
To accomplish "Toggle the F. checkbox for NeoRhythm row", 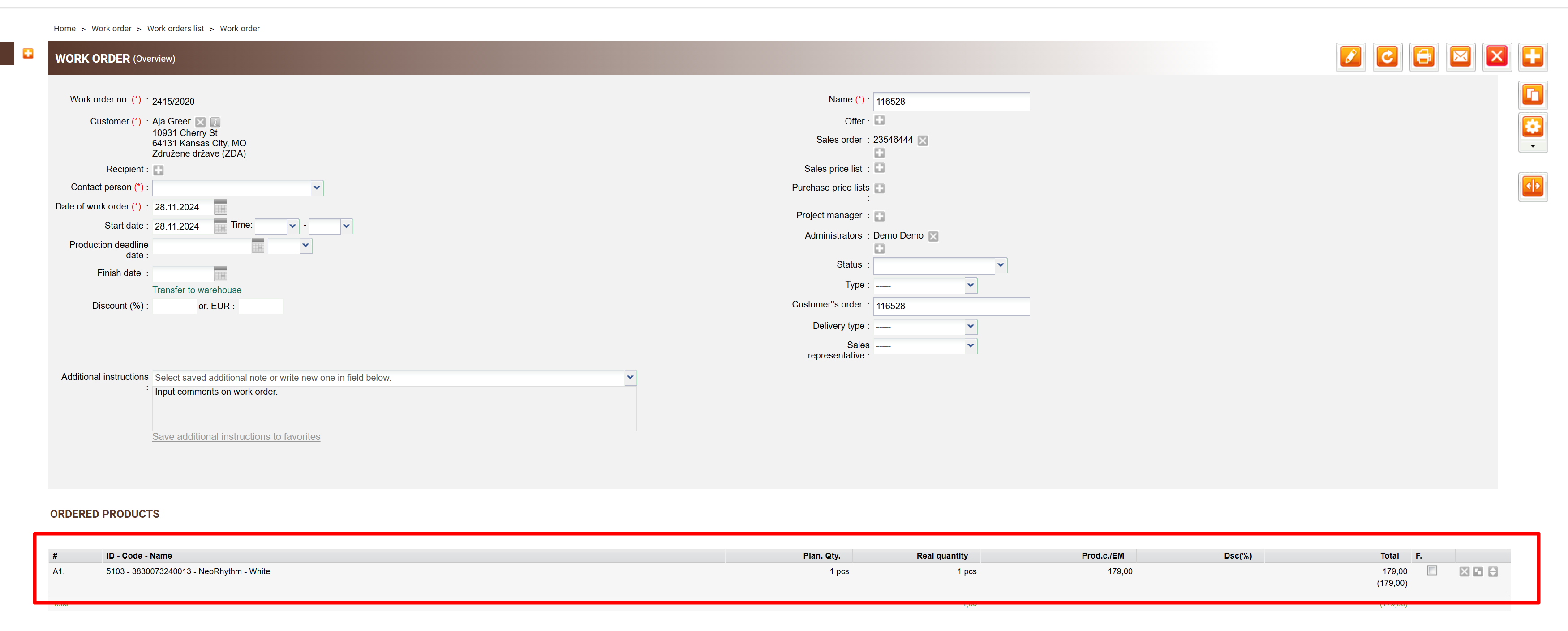I will click(x=1432, y=571).
